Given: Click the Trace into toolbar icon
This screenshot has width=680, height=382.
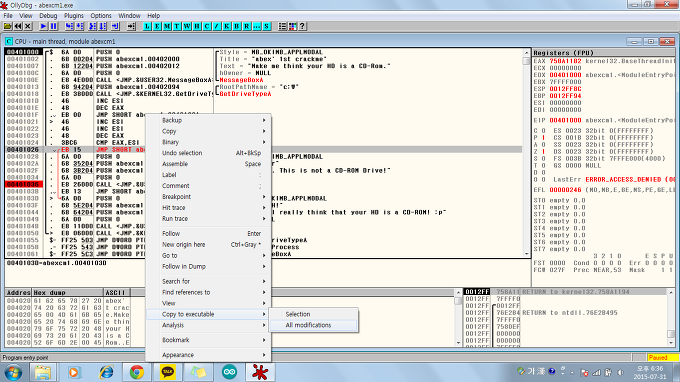Looking at the screenshot, I should point(93,26).
